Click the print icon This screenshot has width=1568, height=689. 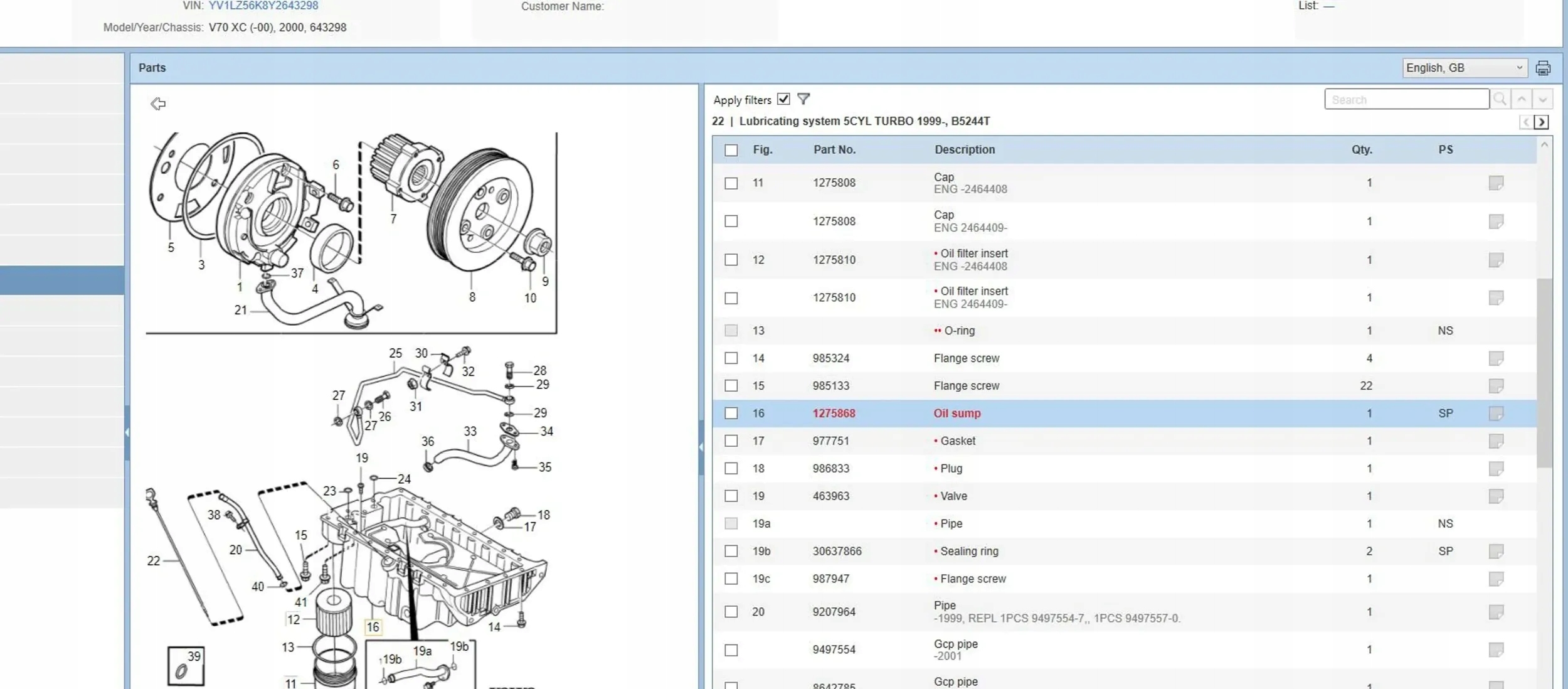tap(1542, 68)
